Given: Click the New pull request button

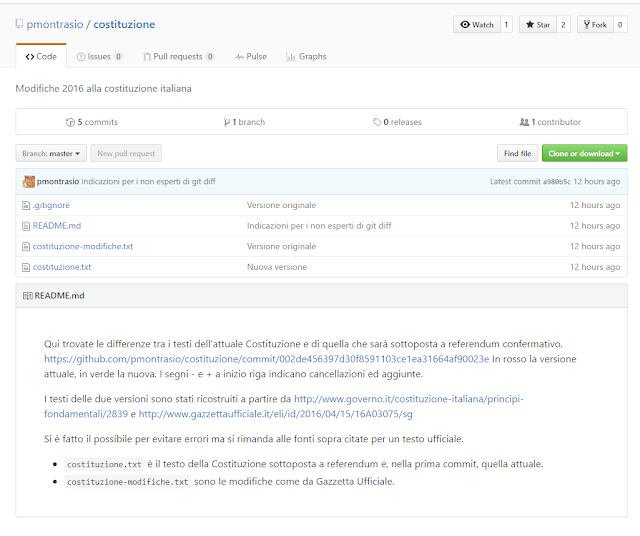Looking at the screenshot, I should [126, 153].
